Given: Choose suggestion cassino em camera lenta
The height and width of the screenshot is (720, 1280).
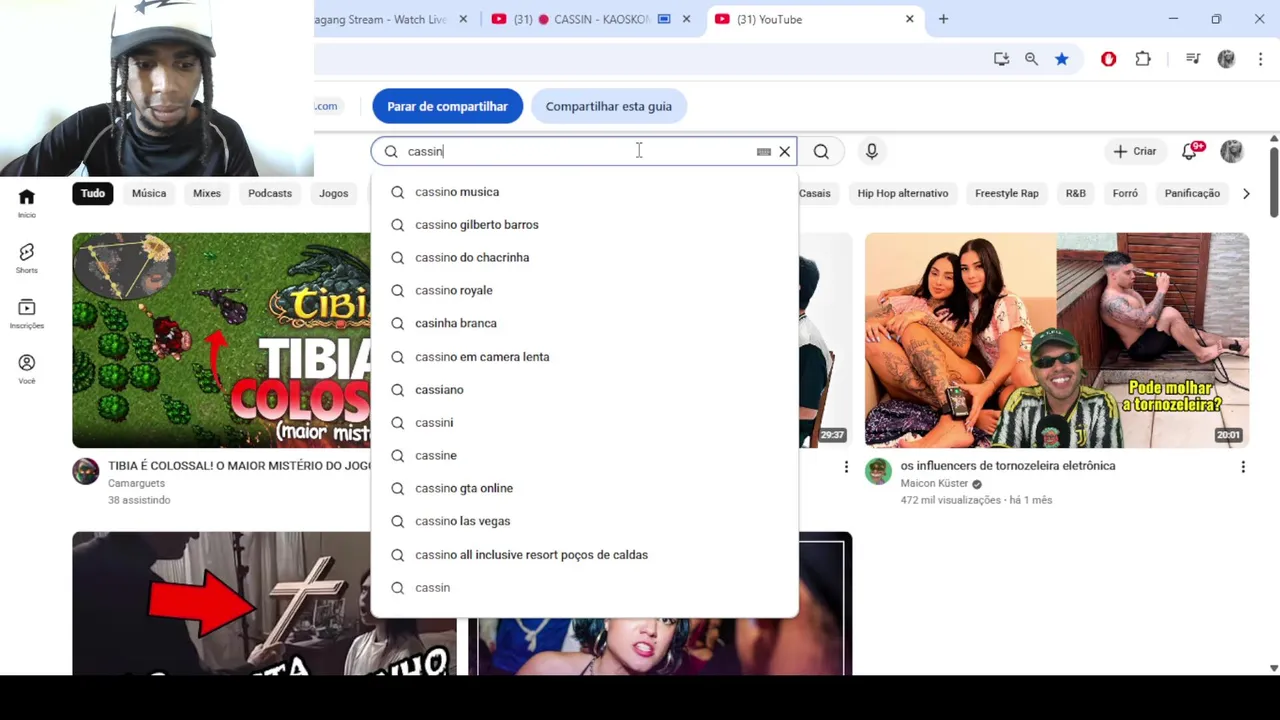Looking at the screenshot, I should tap(584, 357).
